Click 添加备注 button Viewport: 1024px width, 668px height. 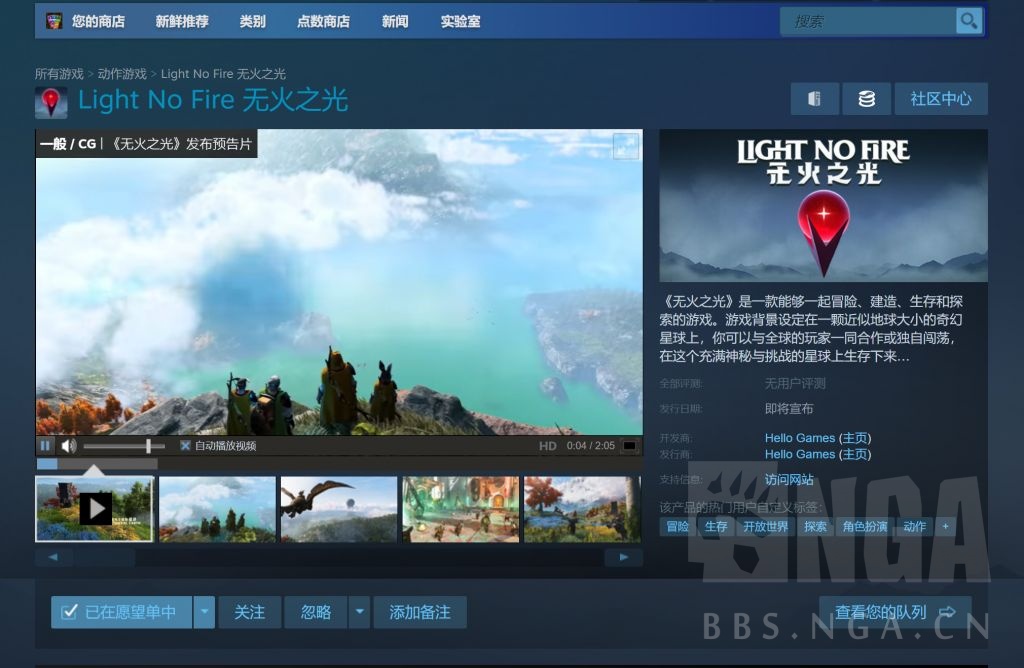[x=420, y=612]
